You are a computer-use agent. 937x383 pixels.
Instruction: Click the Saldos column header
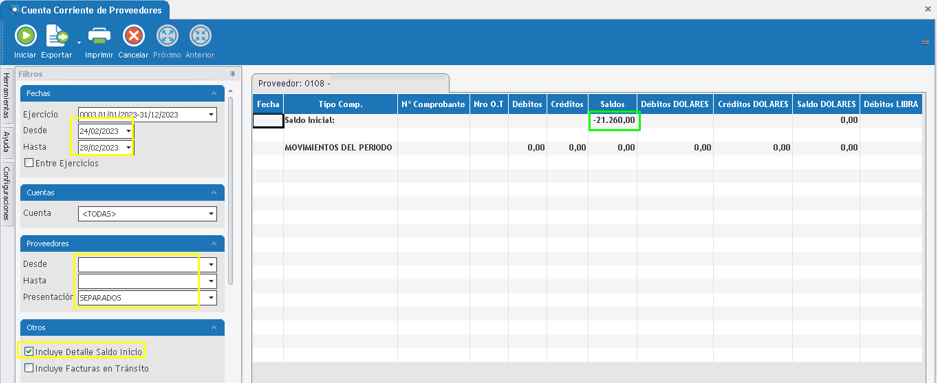pyautogui.click(x=613, y=105)
